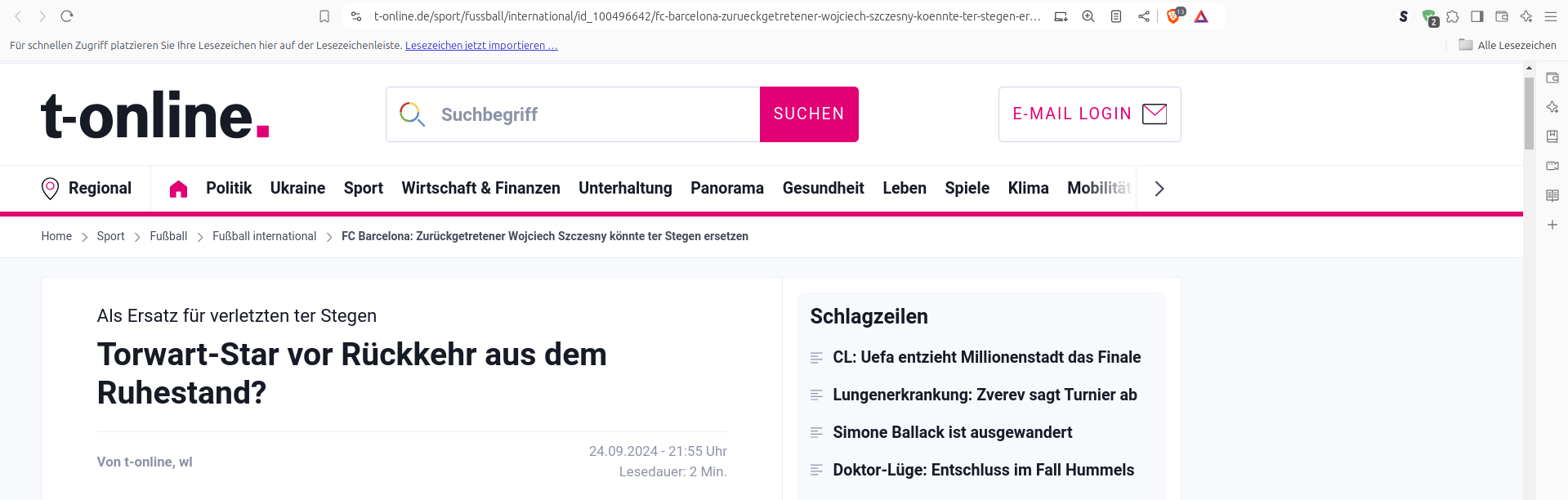Expand navigation with the right chevron arrow

(1159, 189)
